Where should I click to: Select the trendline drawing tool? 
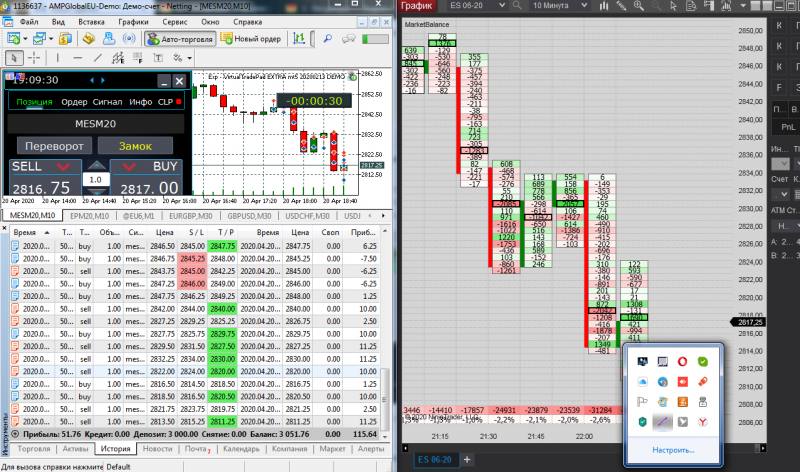click(97, 58)
